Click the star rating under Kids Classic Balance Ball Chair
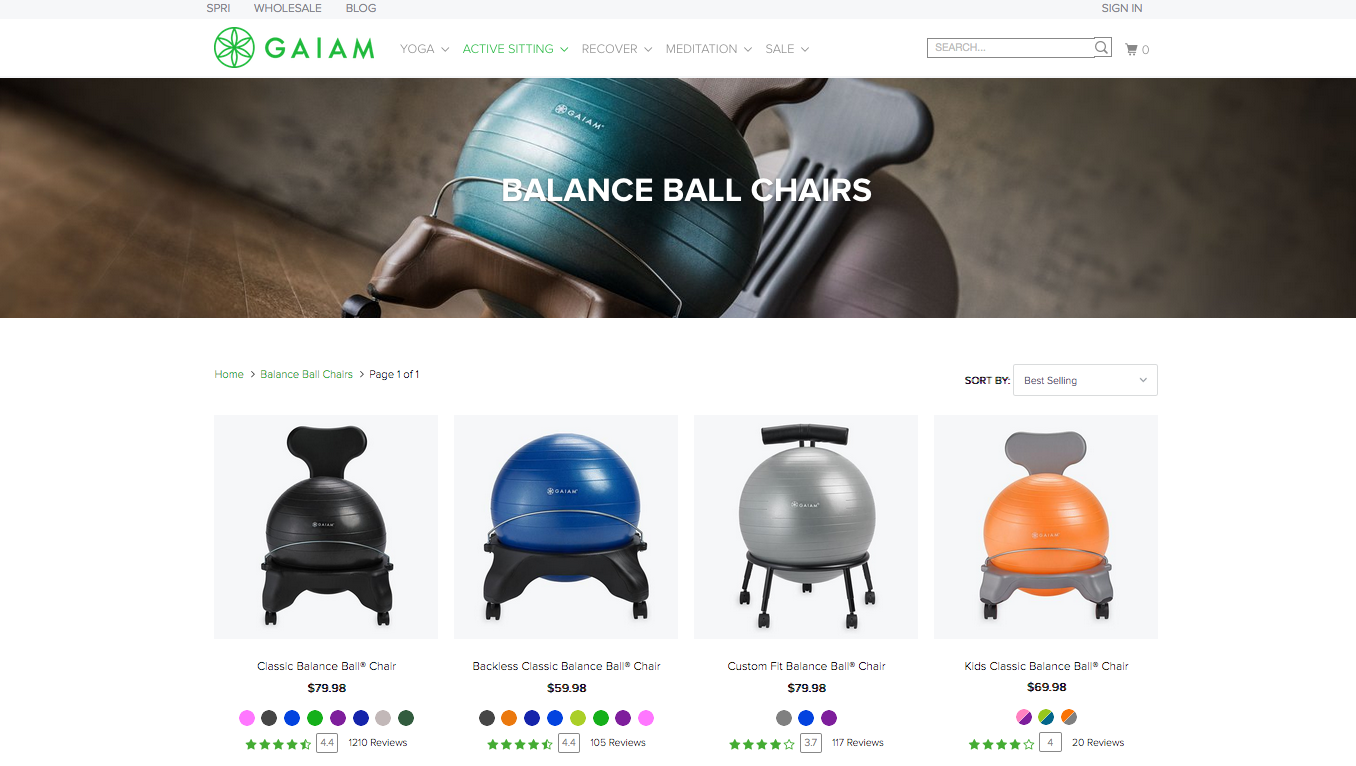 point(1001,744)
